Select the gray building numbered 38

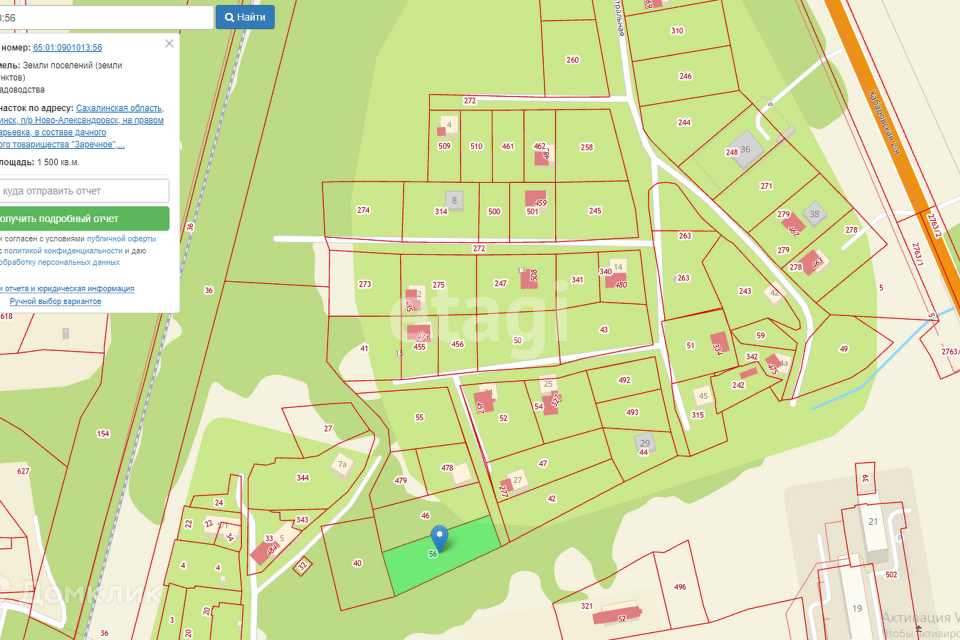(815, 214)
